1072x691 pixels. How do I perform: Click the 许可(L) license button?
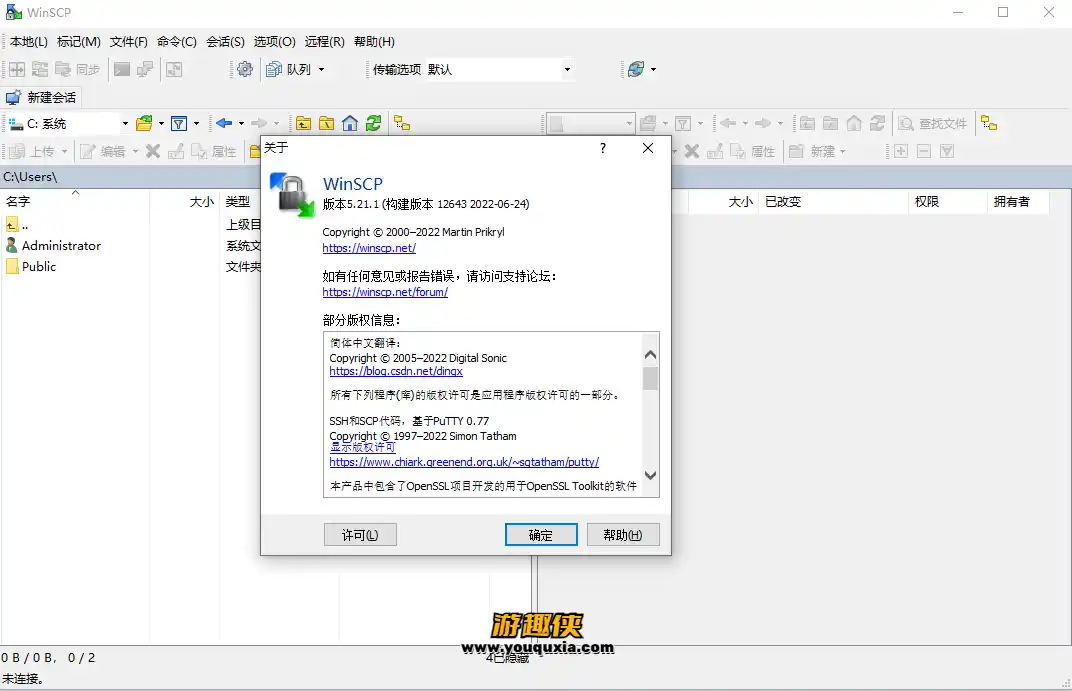(360, 535)
